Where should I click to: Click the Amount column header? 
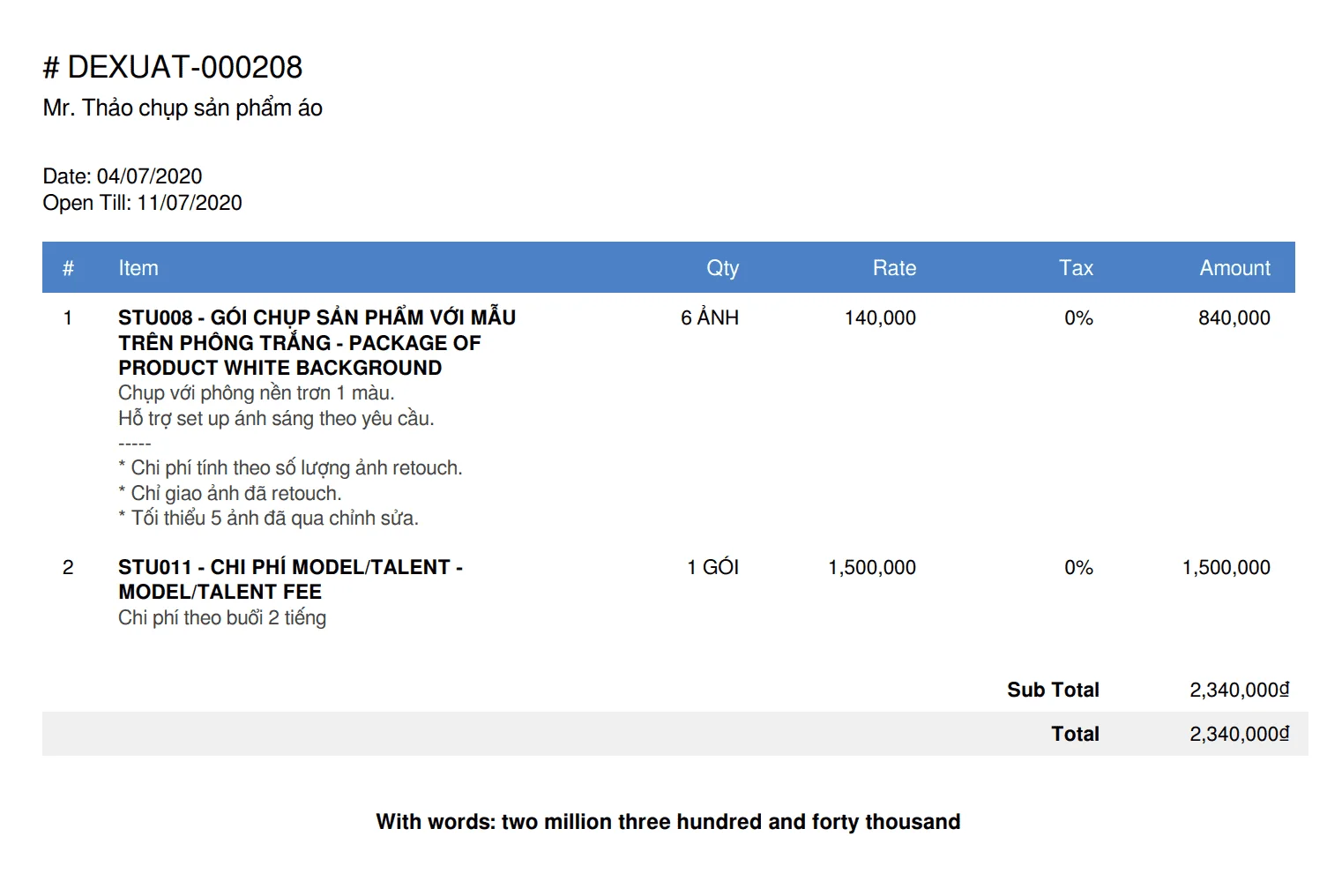[1234, 268]
